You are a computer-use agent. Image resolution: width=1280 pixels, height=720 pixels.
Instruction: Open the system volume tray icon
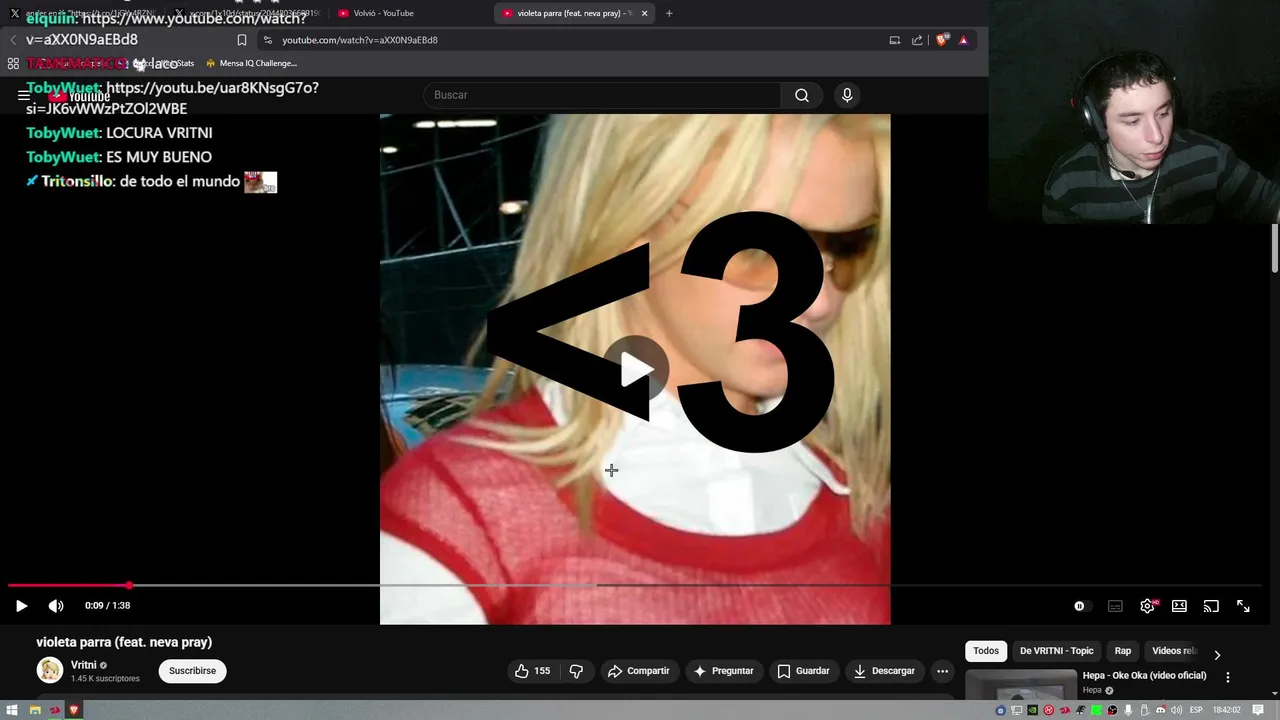pyautogui.click(x=1176, y=710)
